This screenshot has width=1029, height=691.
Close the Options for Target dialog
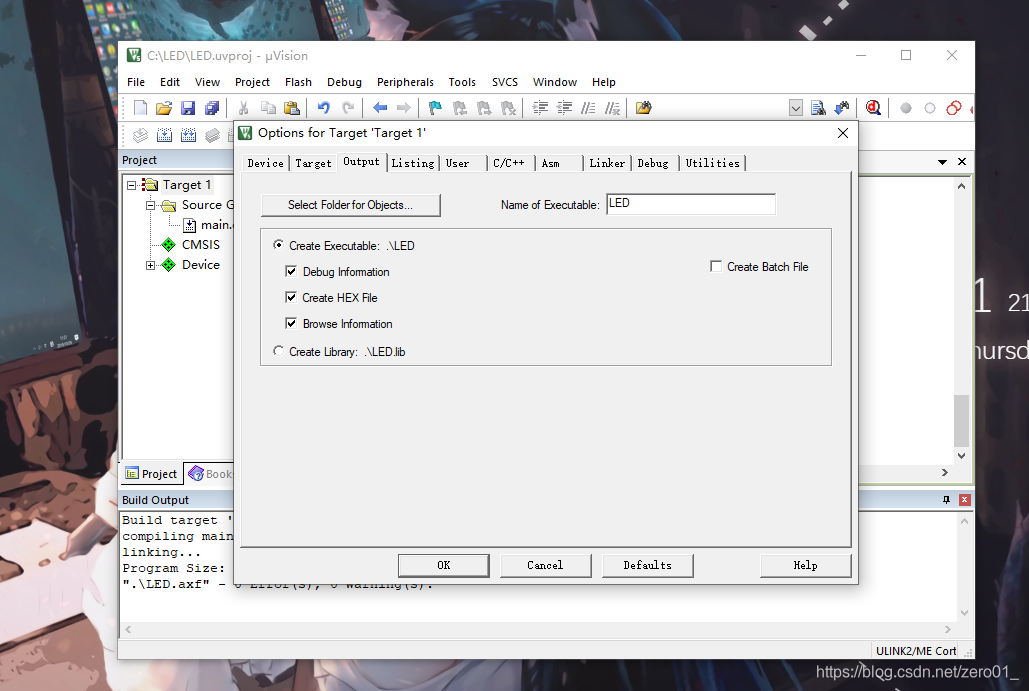tap(843, 133)
